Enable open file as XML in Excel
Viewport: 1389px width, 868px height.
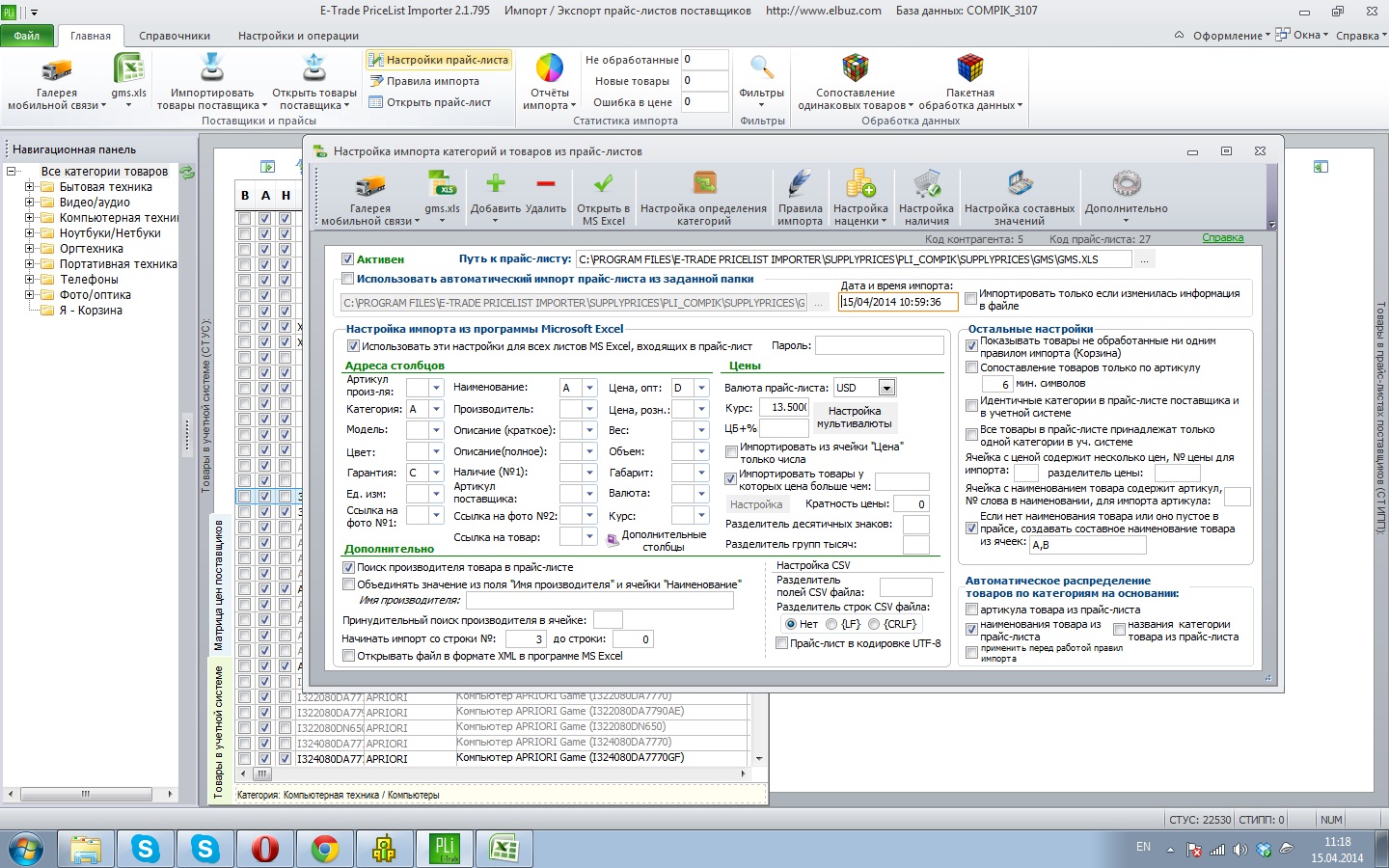point(348,656)
